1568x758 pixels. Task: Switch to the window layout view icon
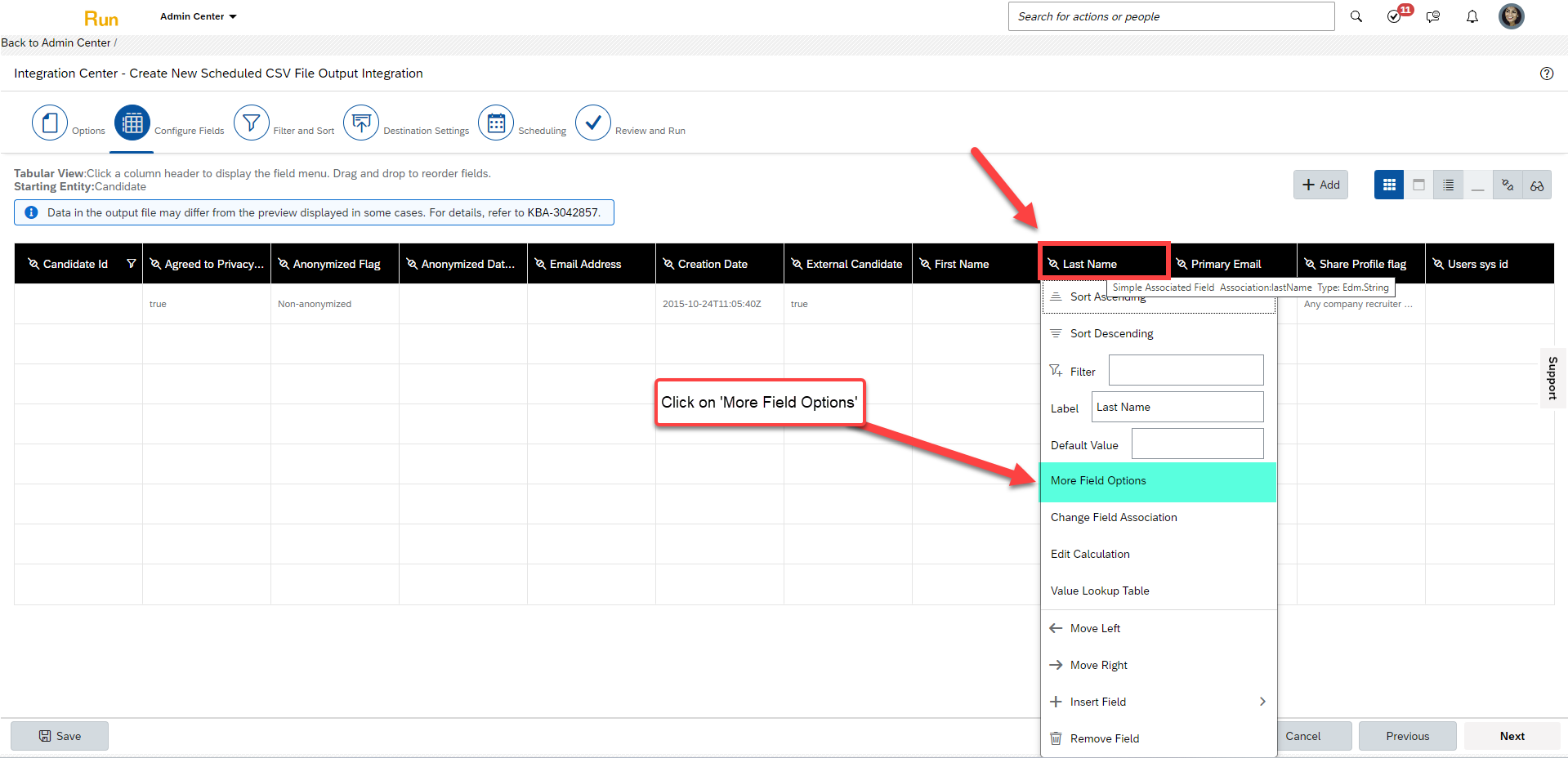[1418, 185]
